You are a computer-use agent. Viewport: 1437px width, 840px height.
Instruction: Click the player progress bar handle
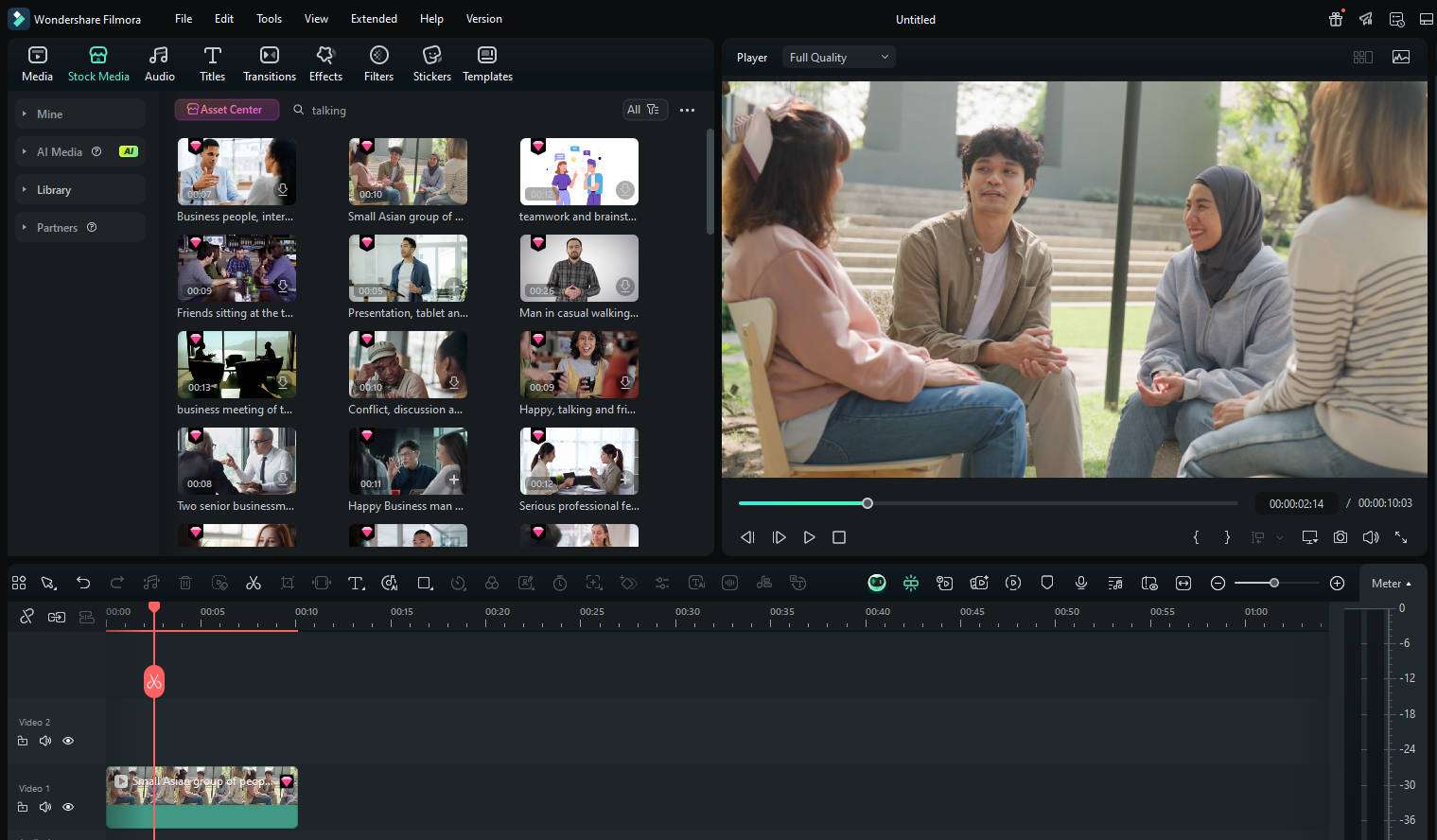(x=867, y=503)
